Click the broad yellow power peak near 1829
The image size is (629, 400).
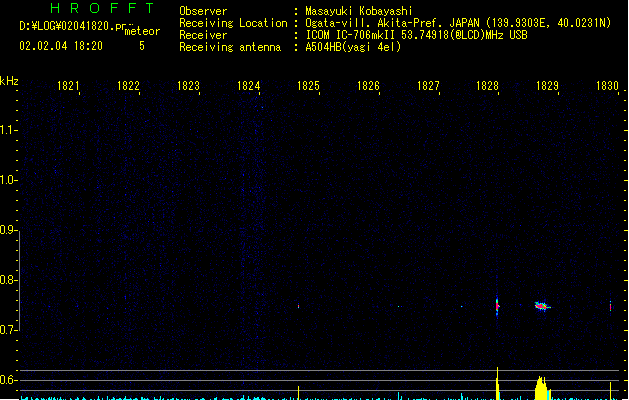pyautogui.click(x=542, y=388)
